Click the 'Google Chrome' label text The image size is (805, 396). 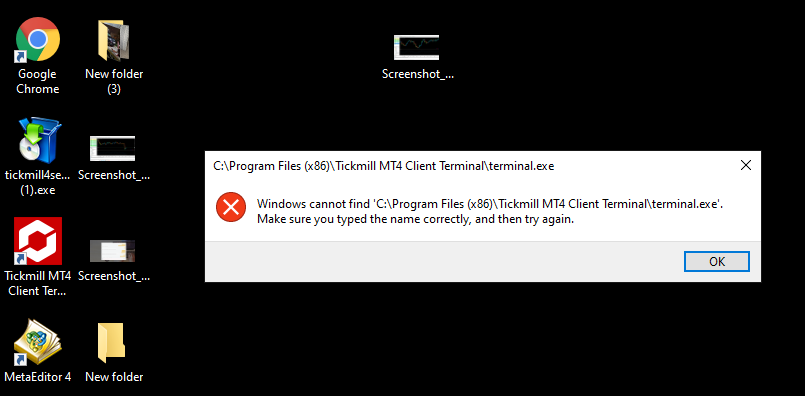(x=37, y=81)
